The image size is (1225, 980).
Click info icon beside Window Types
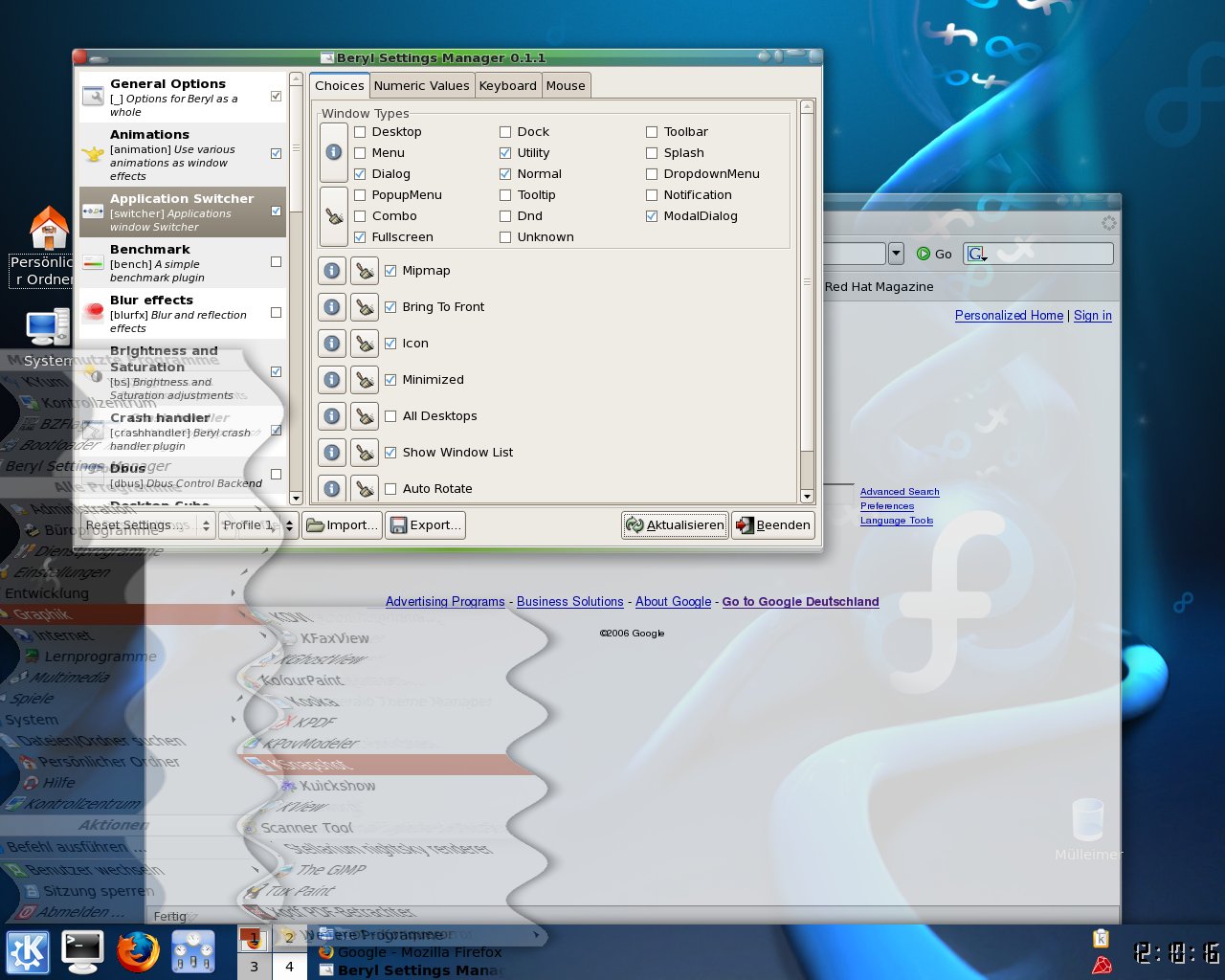333,152
